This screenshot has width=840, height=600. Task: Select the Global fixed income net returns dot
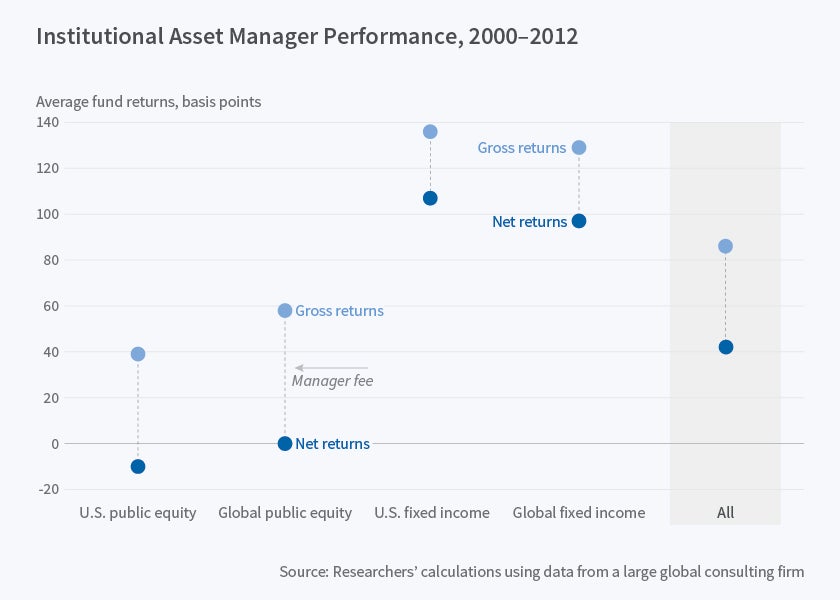point(579,221)
